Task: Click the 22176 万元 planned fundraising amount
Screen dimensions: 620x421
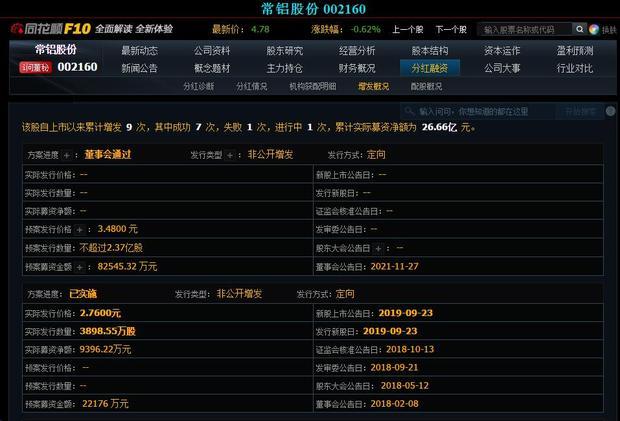Action: pos(105,404)
